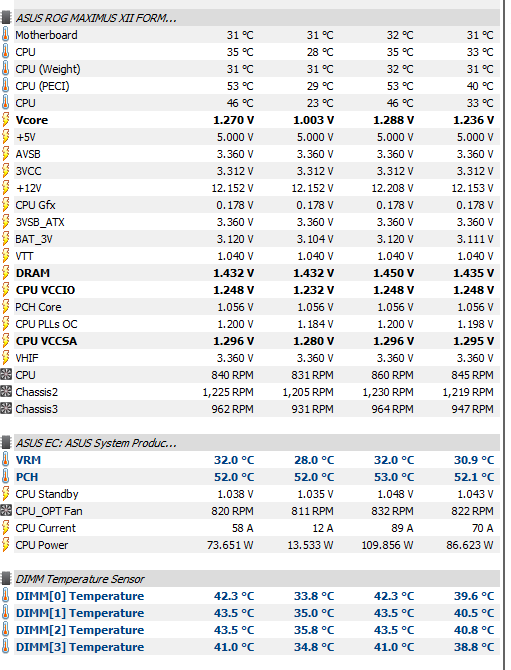
Task: Click the Vcore value 1.288 V
Action: coord(394,120)
